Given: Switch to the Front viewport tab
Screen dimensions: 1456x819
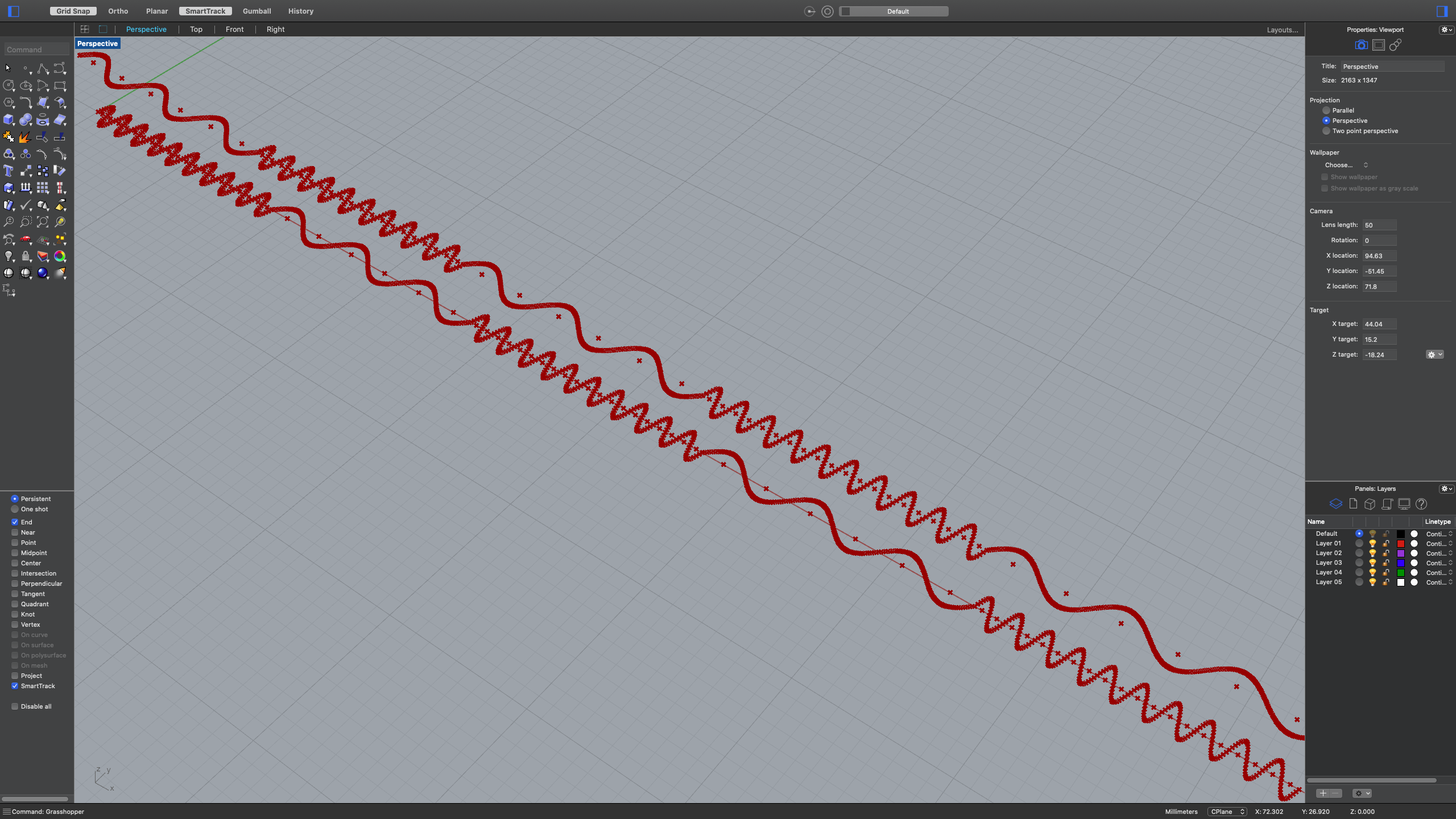Looking at the screenshot, I should point(234,29).
